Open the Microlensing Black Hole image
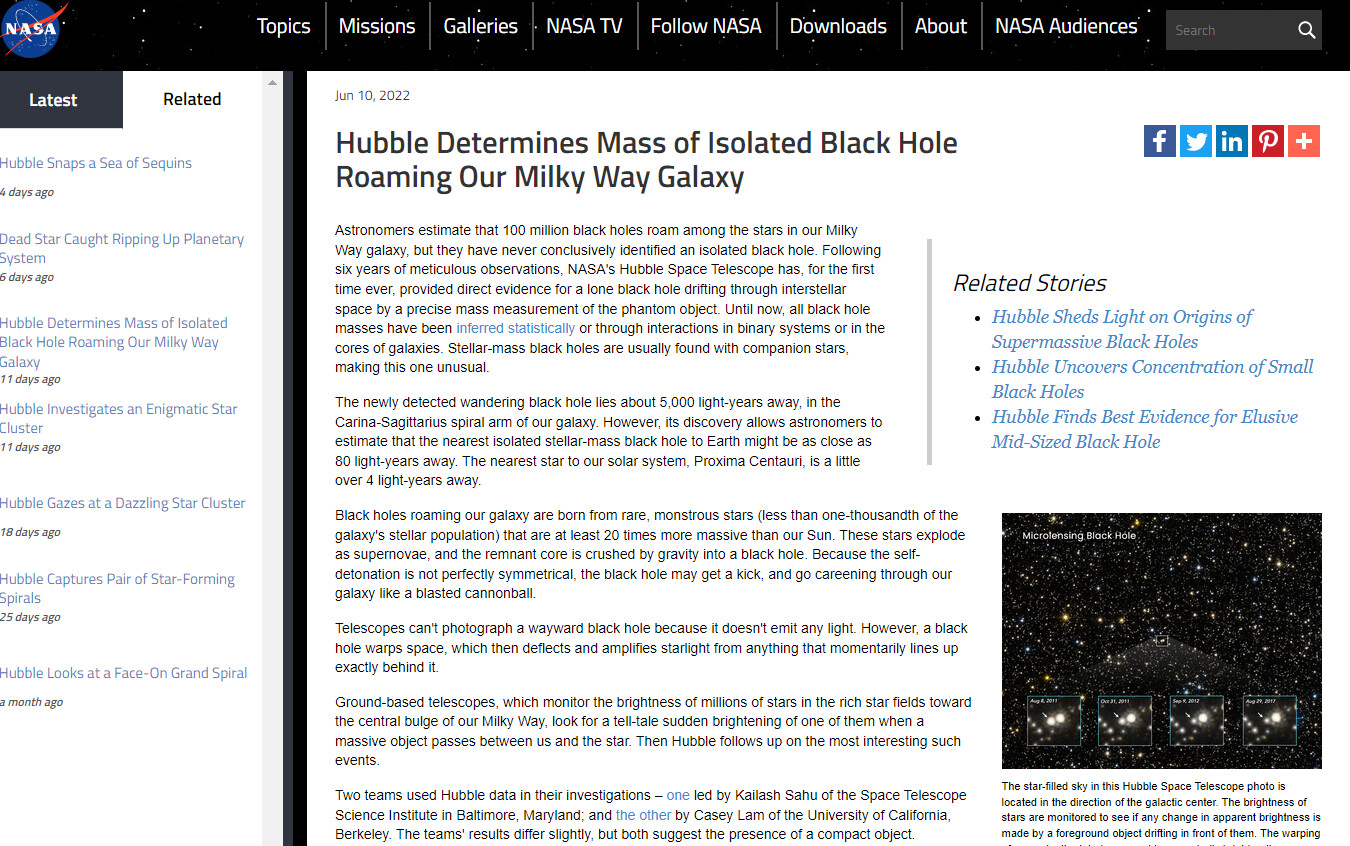The width and height of the screenshot is (1350, 846). (x=1161, y=641)
